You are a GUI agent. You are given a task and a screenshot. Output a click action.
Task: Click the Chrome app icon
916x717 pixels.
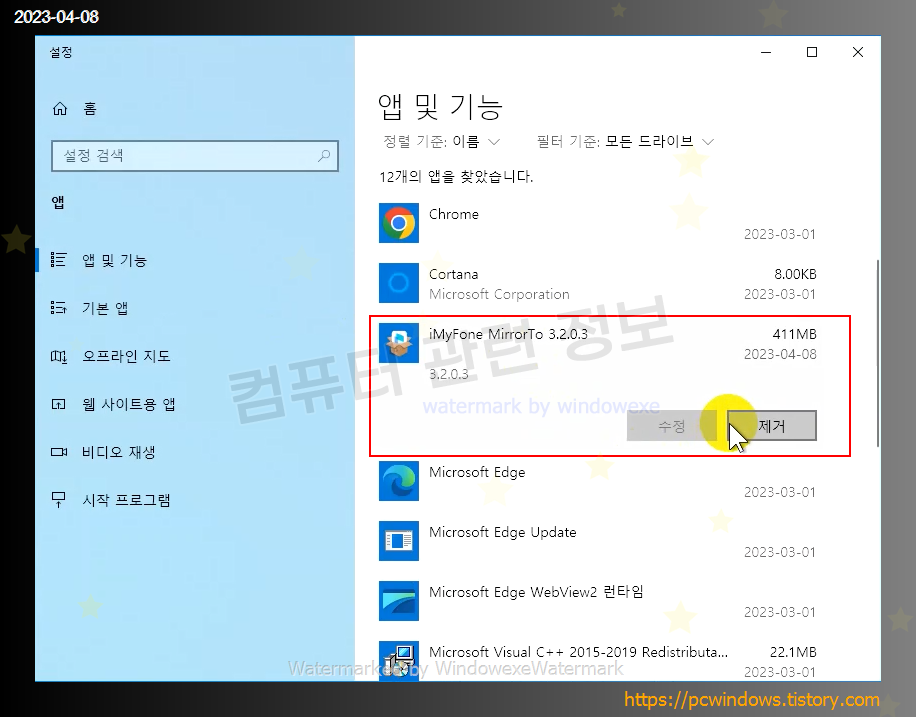[398, 223]
